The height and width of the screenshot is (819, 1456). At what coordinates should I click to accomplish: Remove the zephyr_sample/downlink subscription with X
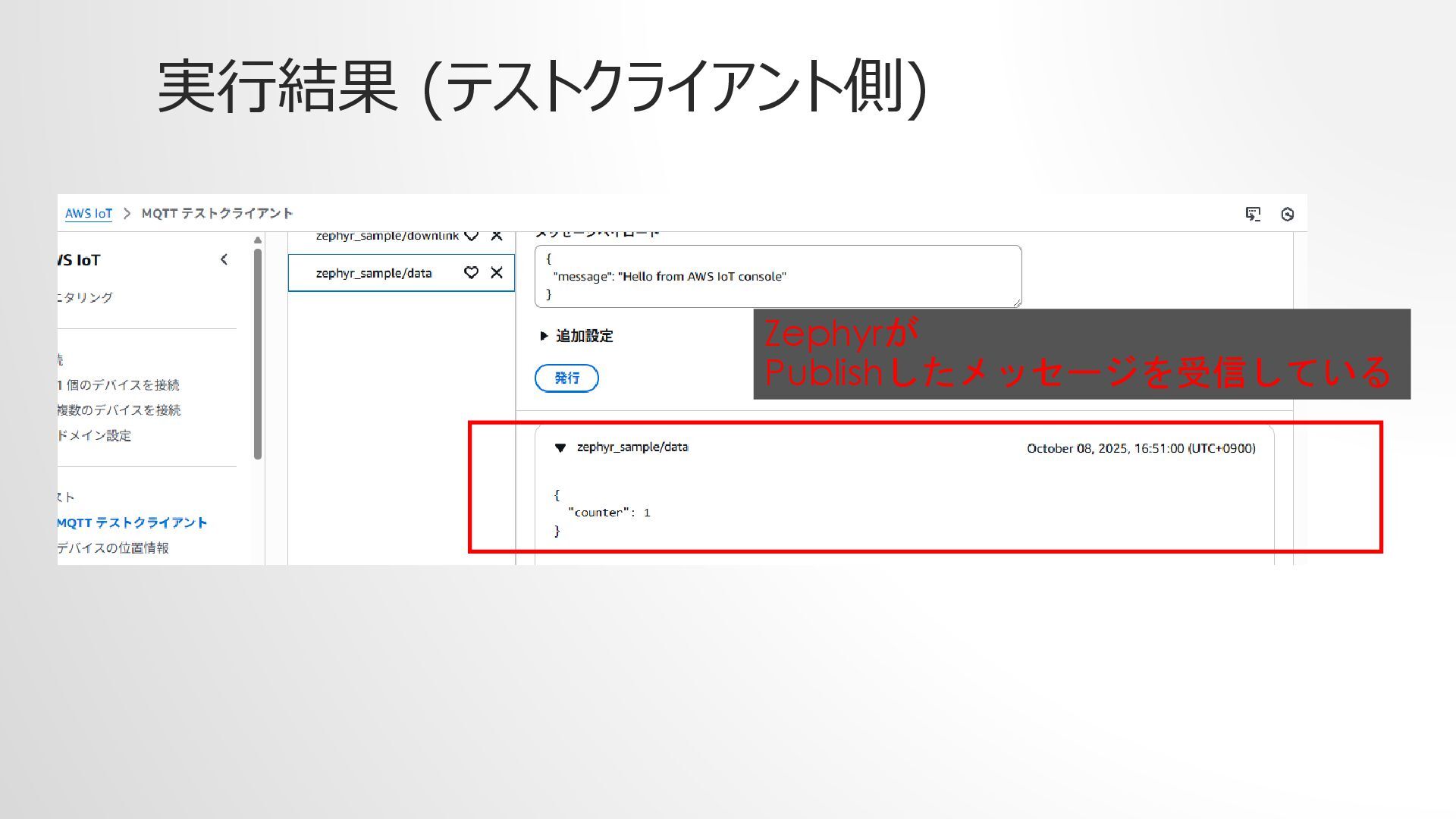pyautogui.click(x=497, y=236)
